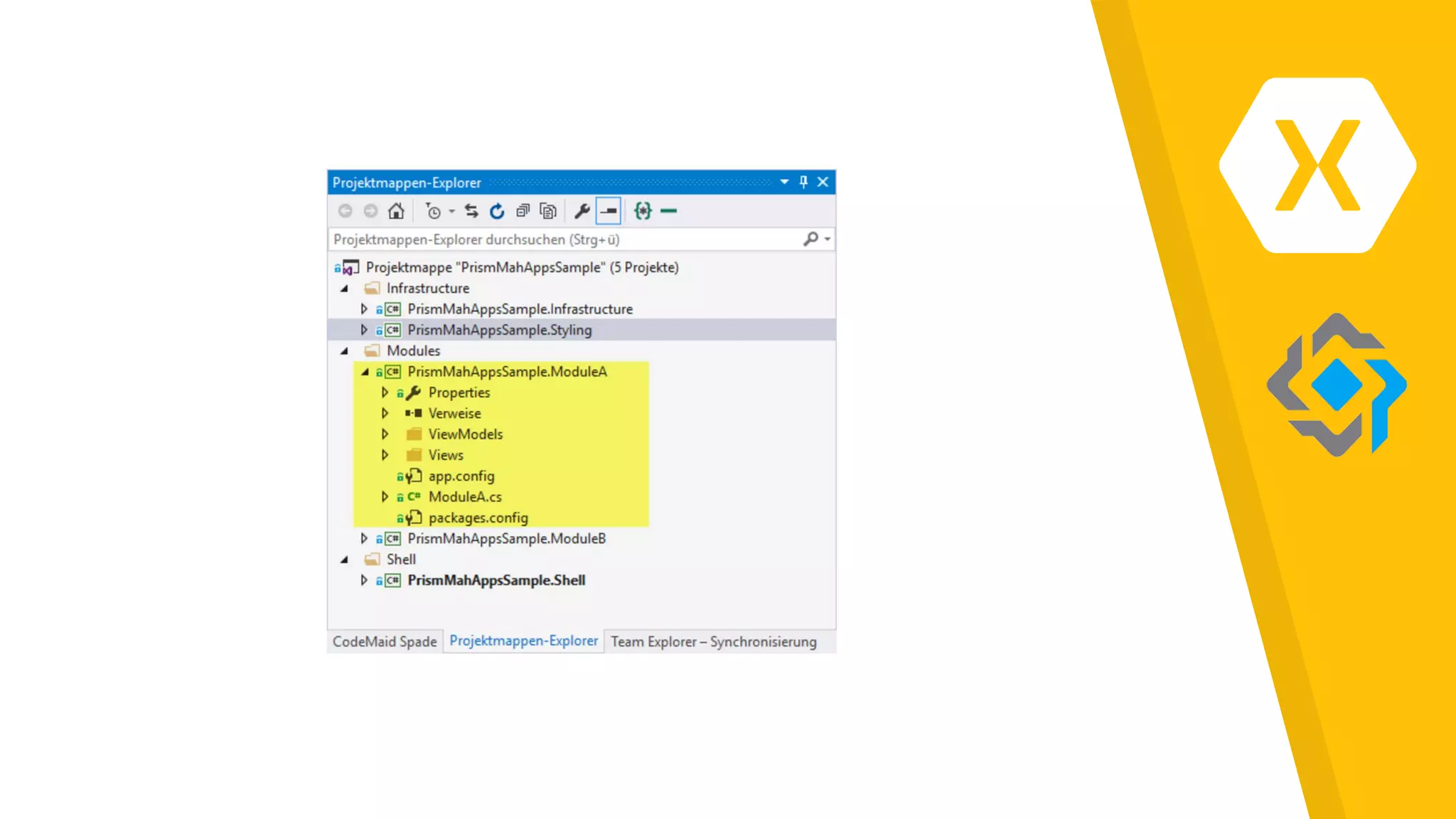
Task: Toggle auto-hide with the pin icon
Action: (x=803, y=182)
